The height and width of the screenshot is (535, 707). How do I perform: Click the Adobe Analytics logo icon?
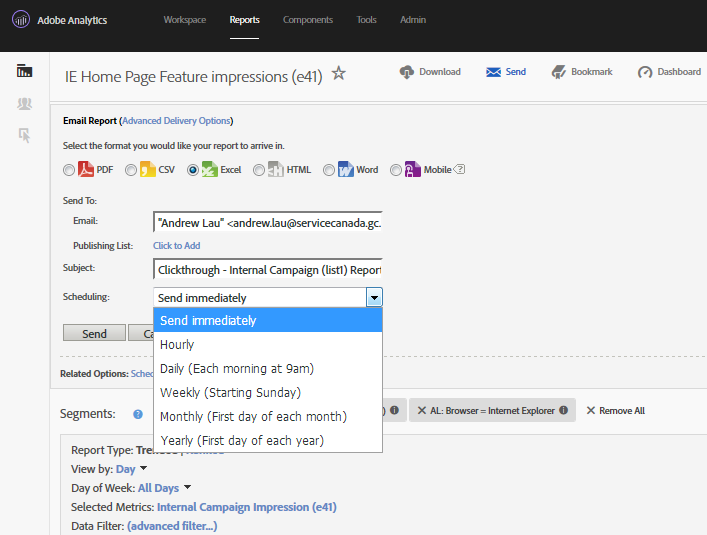coord(20,20)
